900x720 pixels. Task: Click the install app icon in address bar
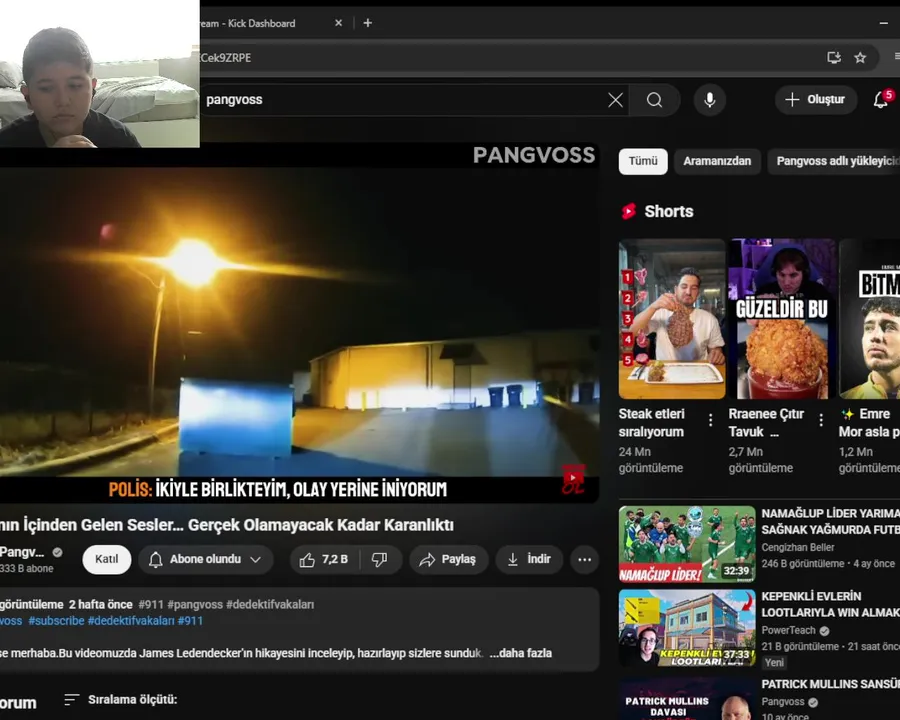(834, 57)
